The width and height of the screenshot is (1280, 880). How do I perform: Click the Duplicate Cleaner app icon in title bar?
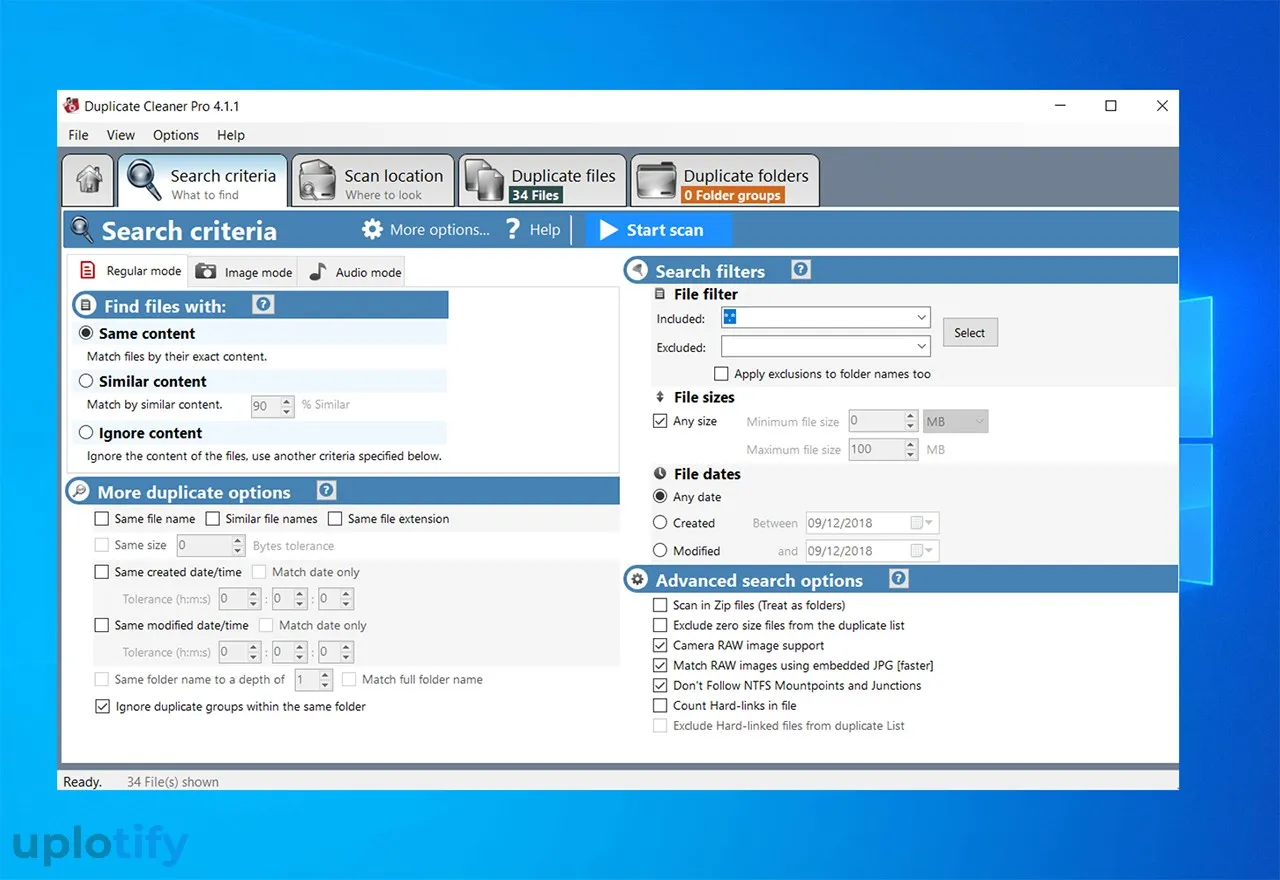pyautogui.click(x=71, y=106)
